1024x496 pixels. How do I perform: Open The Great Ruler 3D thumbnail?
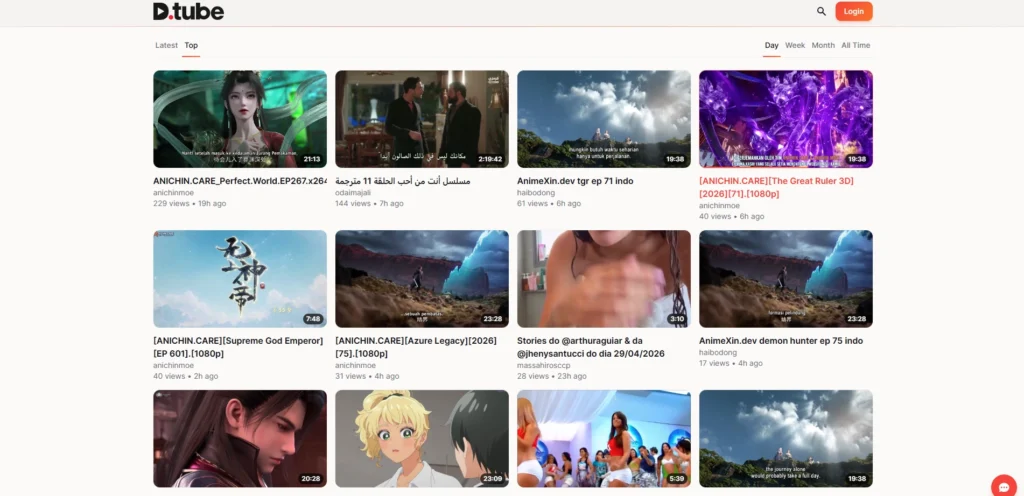click(786, 119)
